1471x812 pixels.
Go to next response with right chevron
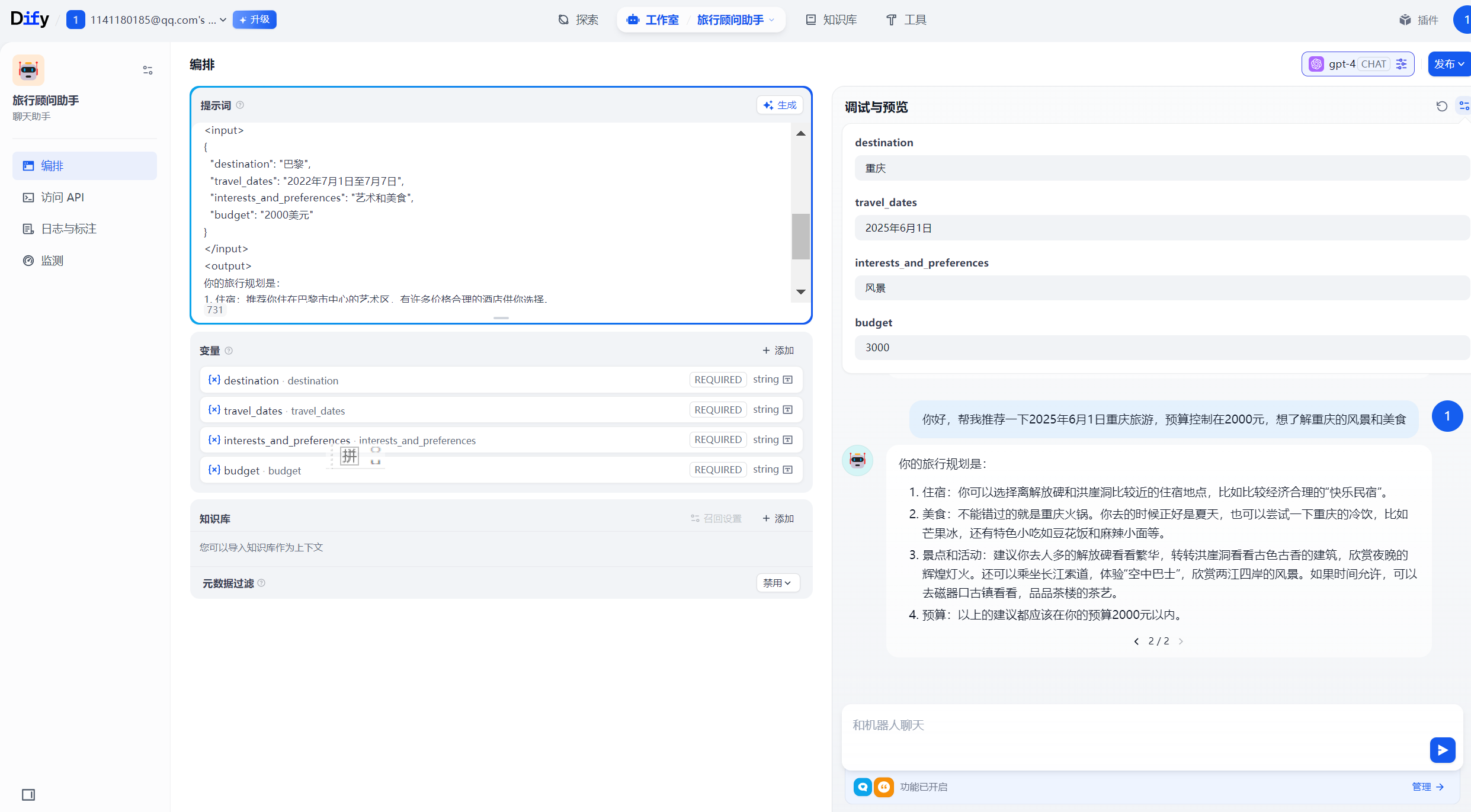[1181, 641]
